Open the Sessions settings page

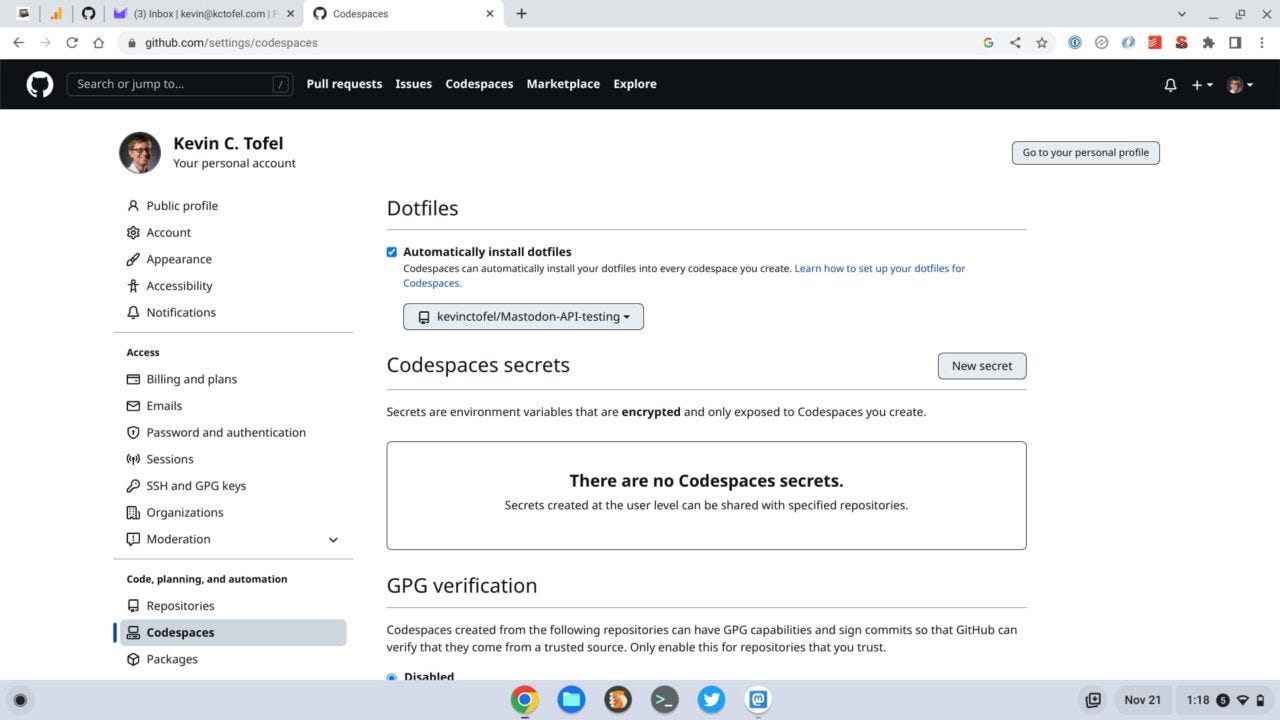(170, 459)
